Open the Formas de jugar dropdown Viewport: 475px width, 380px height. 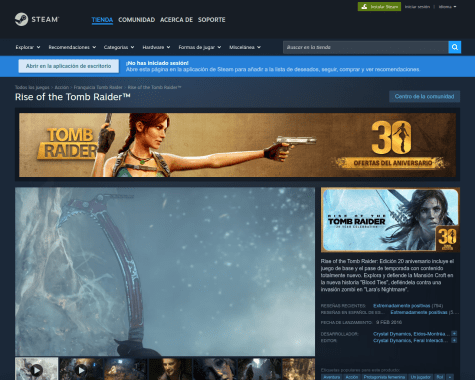click(x=200, y=47)
